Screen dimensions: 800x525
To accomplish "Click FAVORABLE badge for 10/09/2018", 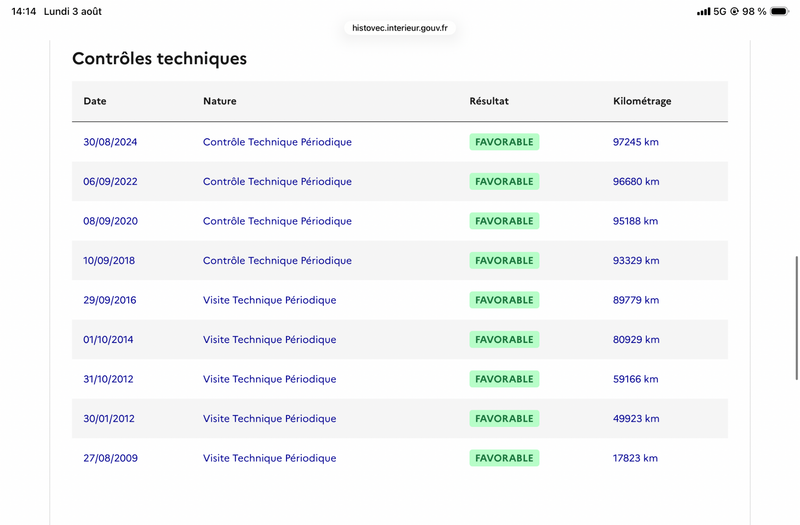I will pyautogui.click(x=504, y=260).
